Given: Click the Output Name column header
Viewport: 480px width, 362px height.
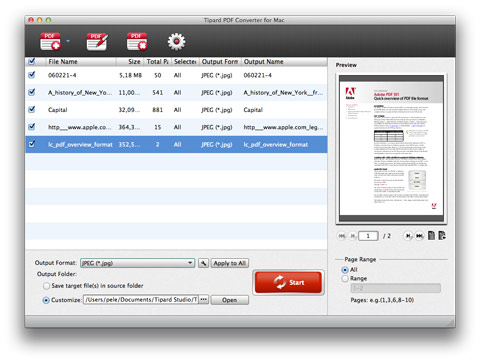Looking at the screenshot, I should [284, 62].
